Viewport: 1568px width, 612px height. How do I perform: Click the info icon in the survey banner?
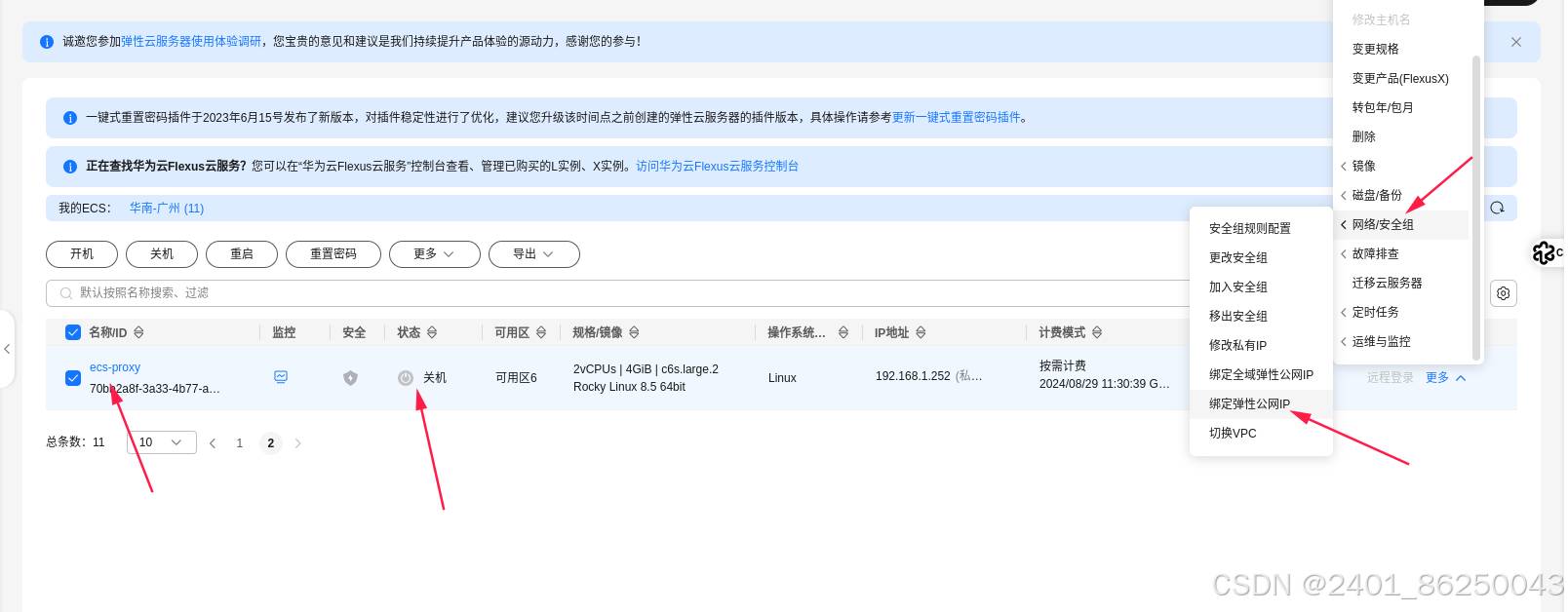pyautogui.click(x=47, y=42)
